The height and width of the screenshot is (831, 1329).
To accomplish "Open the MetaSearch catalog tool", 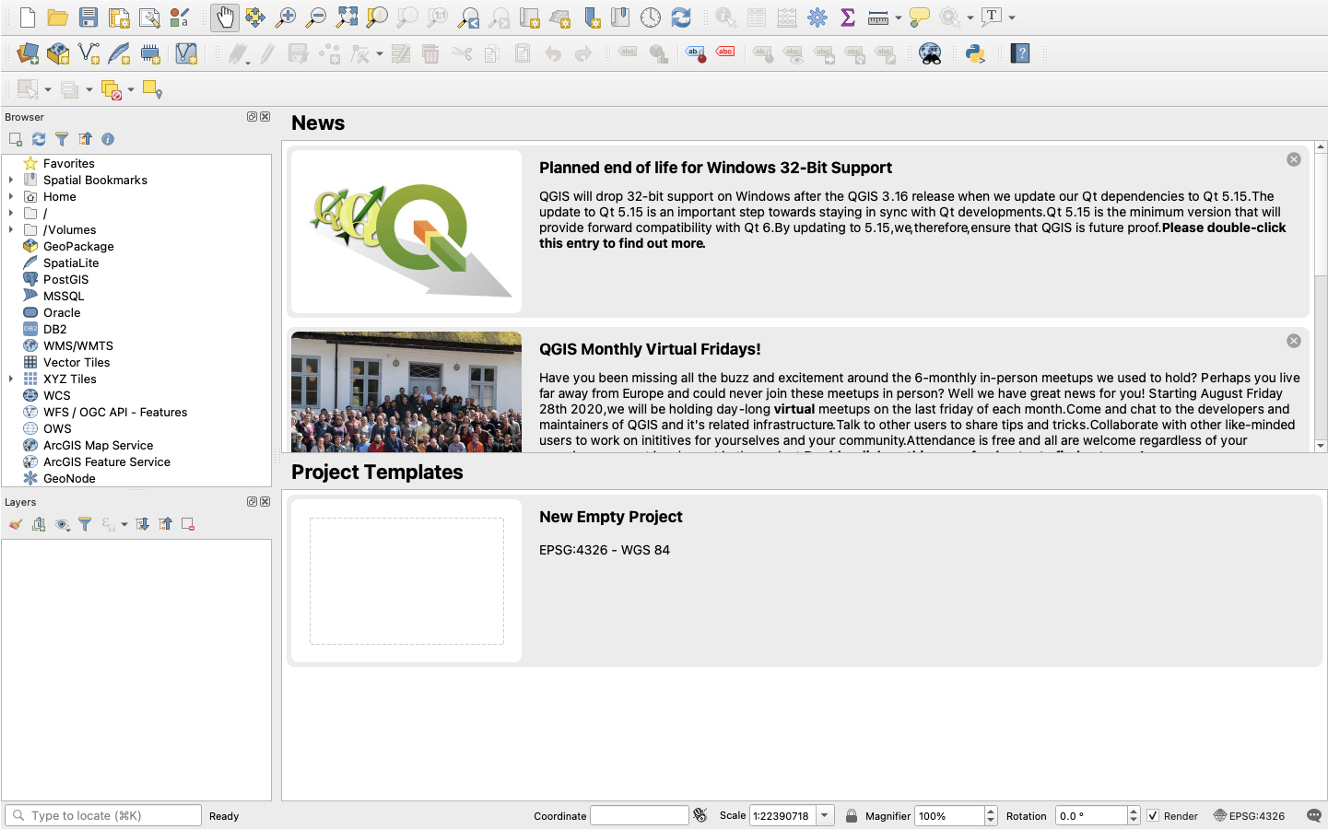I will (x=929, y=53).
